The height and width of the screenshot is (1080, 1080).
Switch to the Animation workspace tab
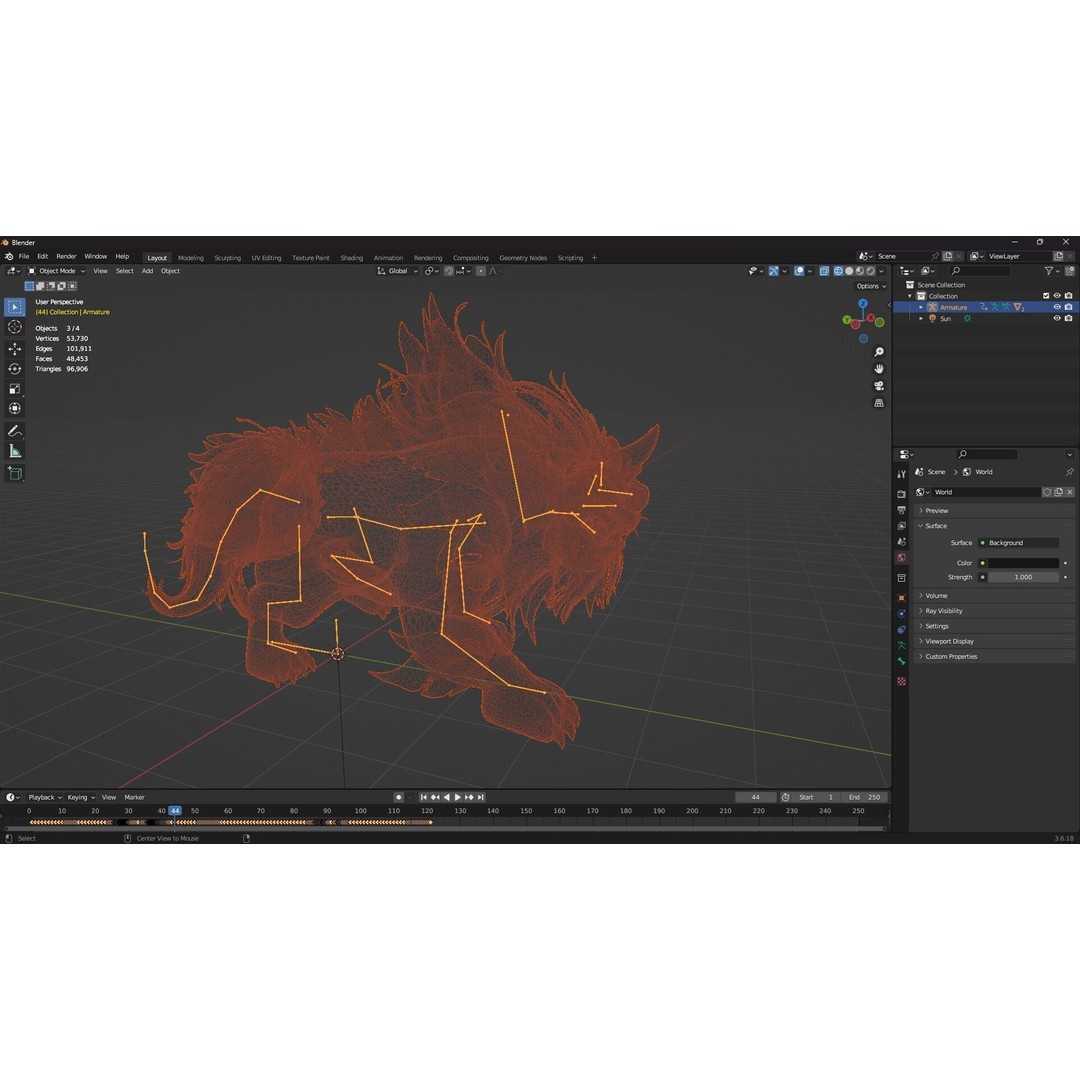point(388,258)
